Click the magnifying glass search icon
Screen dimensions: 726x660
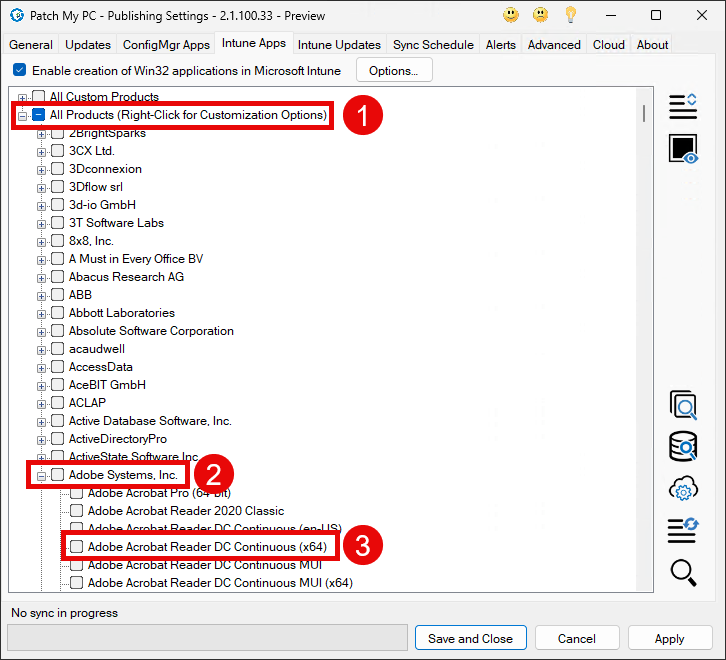tap(683, 572)
